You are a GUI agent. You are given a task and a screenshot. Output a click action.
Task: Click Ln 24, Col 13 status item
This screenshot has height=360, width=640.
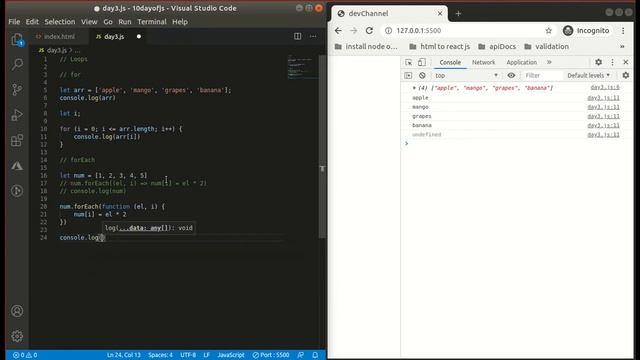click(124, 355)
